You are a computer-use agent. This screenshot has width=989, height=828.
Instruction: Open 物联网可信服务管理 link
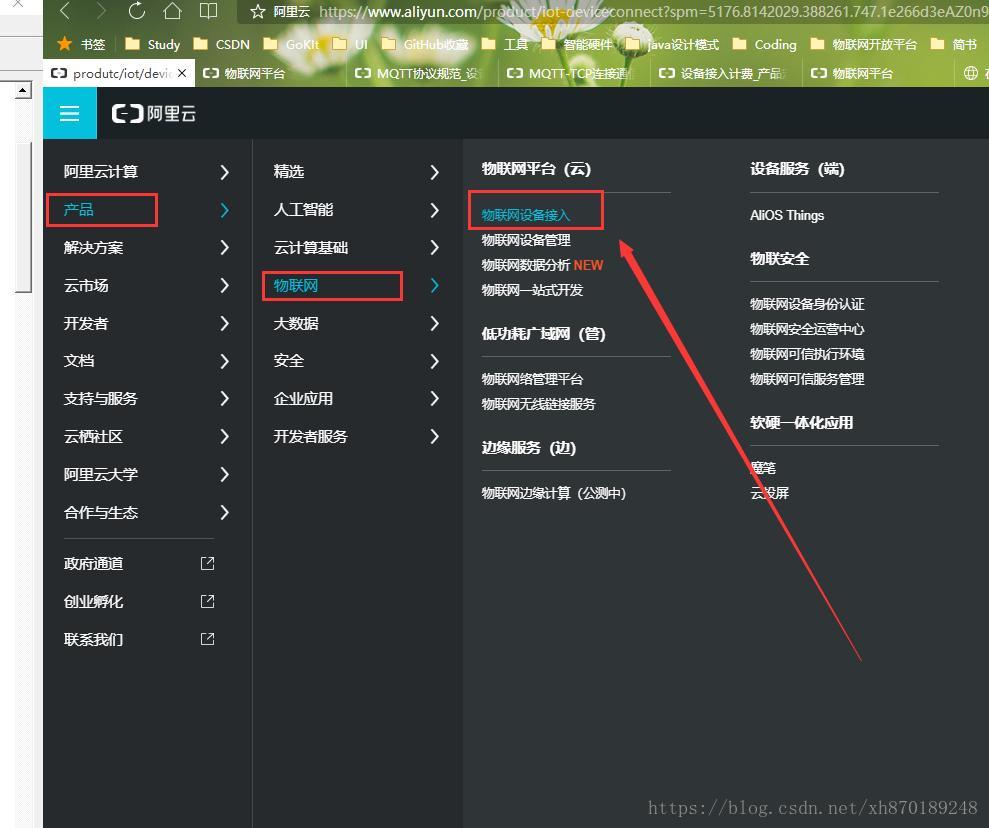(807, 379)
